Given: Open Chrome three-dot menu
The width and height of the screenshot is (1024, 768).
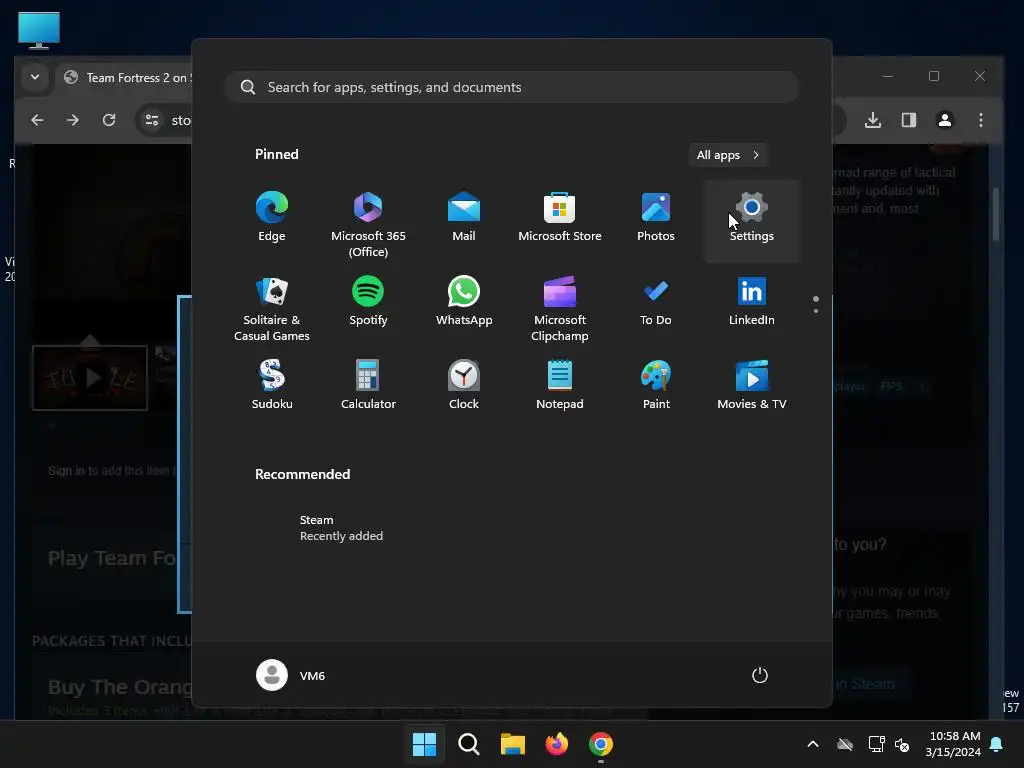Looking at the screenshot, I should 980,120.
